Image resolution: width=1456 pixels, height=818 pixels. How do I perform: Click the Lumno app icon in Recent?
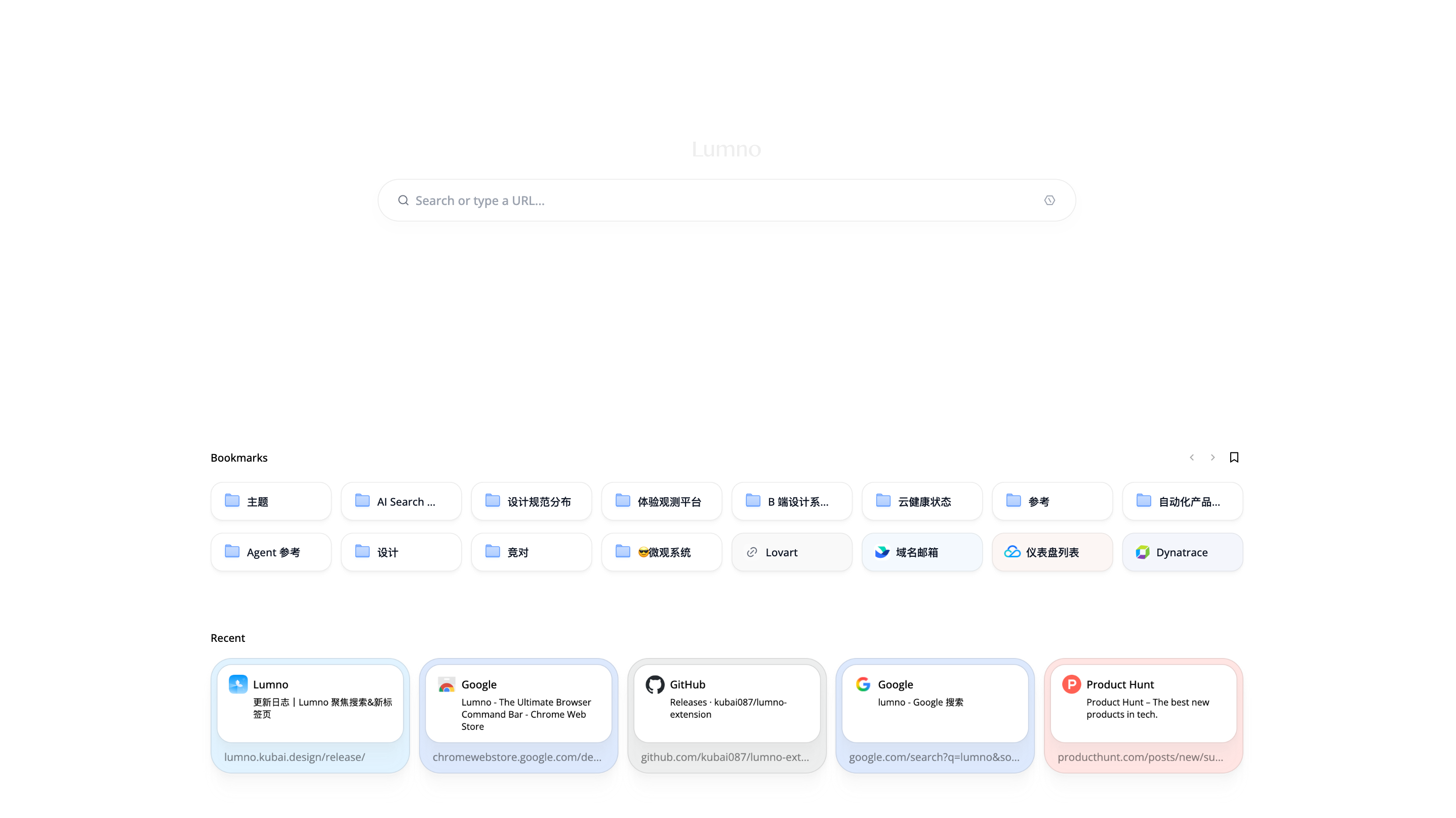tap(238, 684)
